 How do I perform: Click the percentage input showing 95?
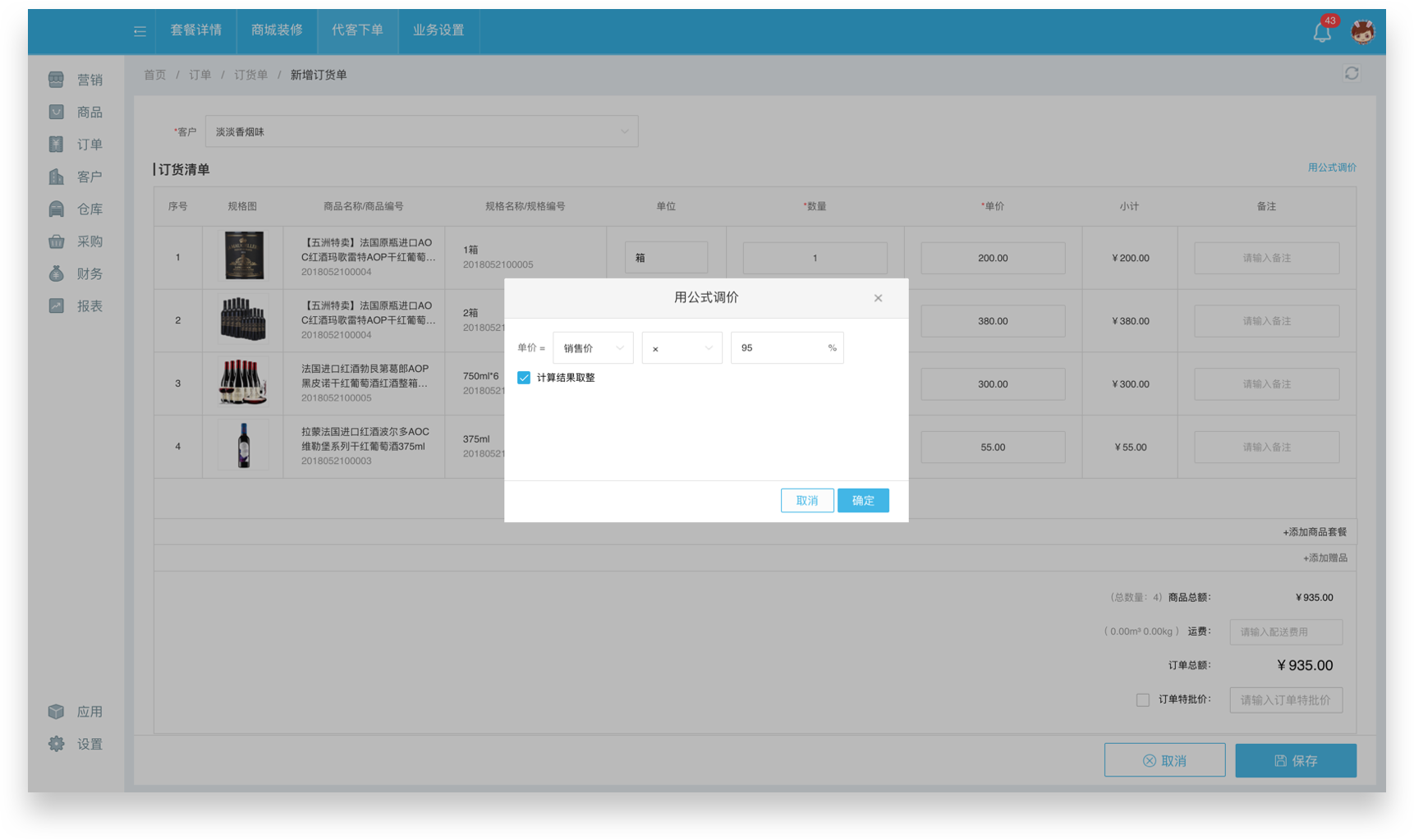778,348
